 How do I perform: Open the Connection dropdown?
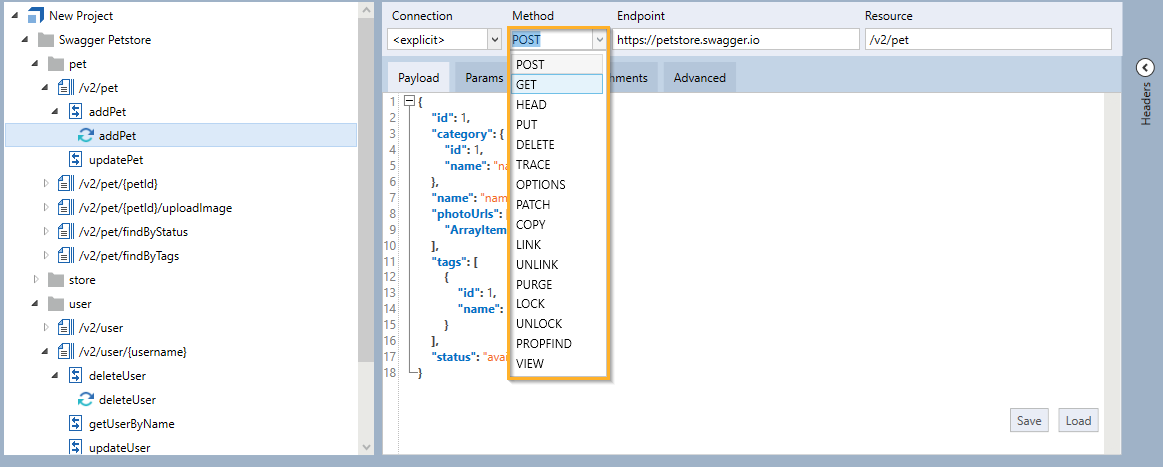point(494,40)
